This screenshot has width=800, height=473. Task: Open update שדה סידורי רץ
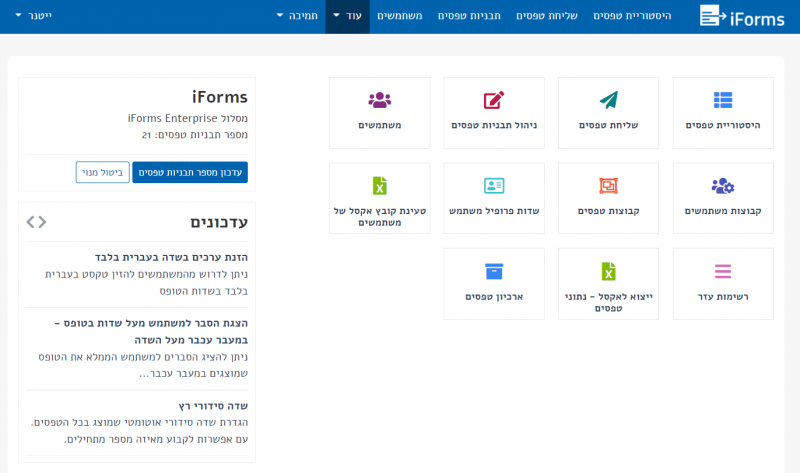[213, 406]
